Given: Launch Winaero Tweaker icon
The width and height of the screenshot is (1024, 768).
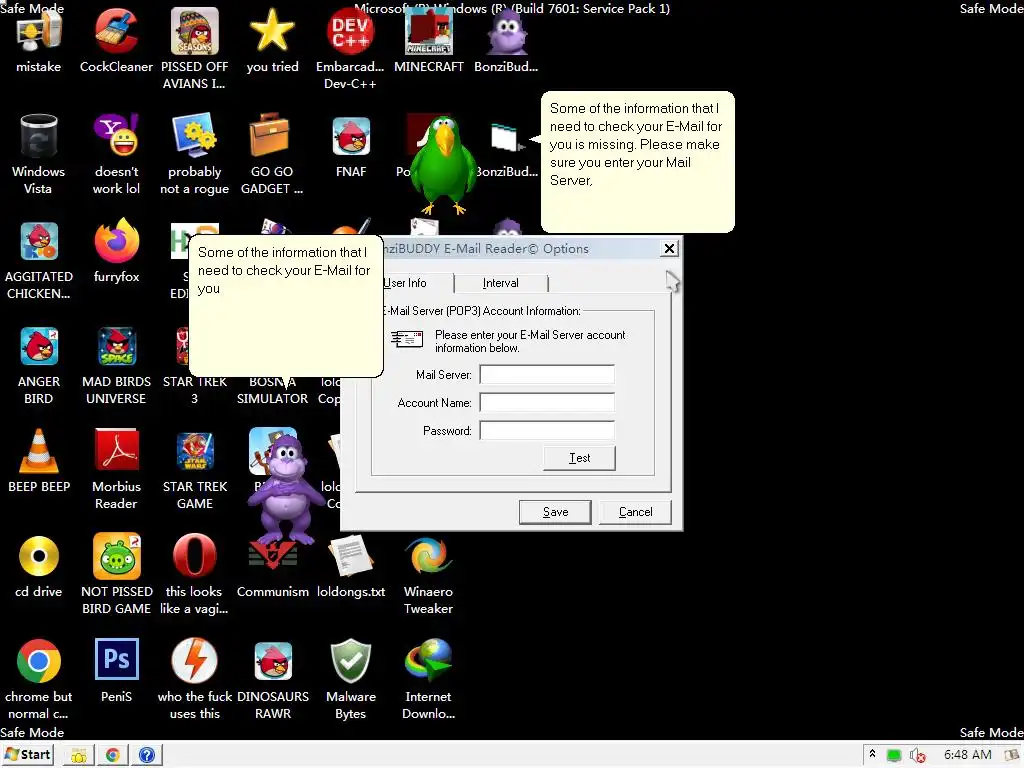Looking at the screenshot, I should [x=428, y=556].
